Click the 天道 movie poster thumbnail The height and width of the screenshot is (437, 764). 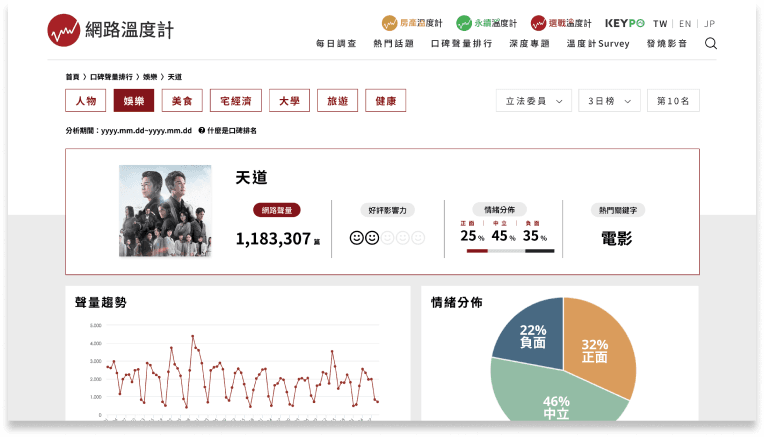tap(165, 211)
